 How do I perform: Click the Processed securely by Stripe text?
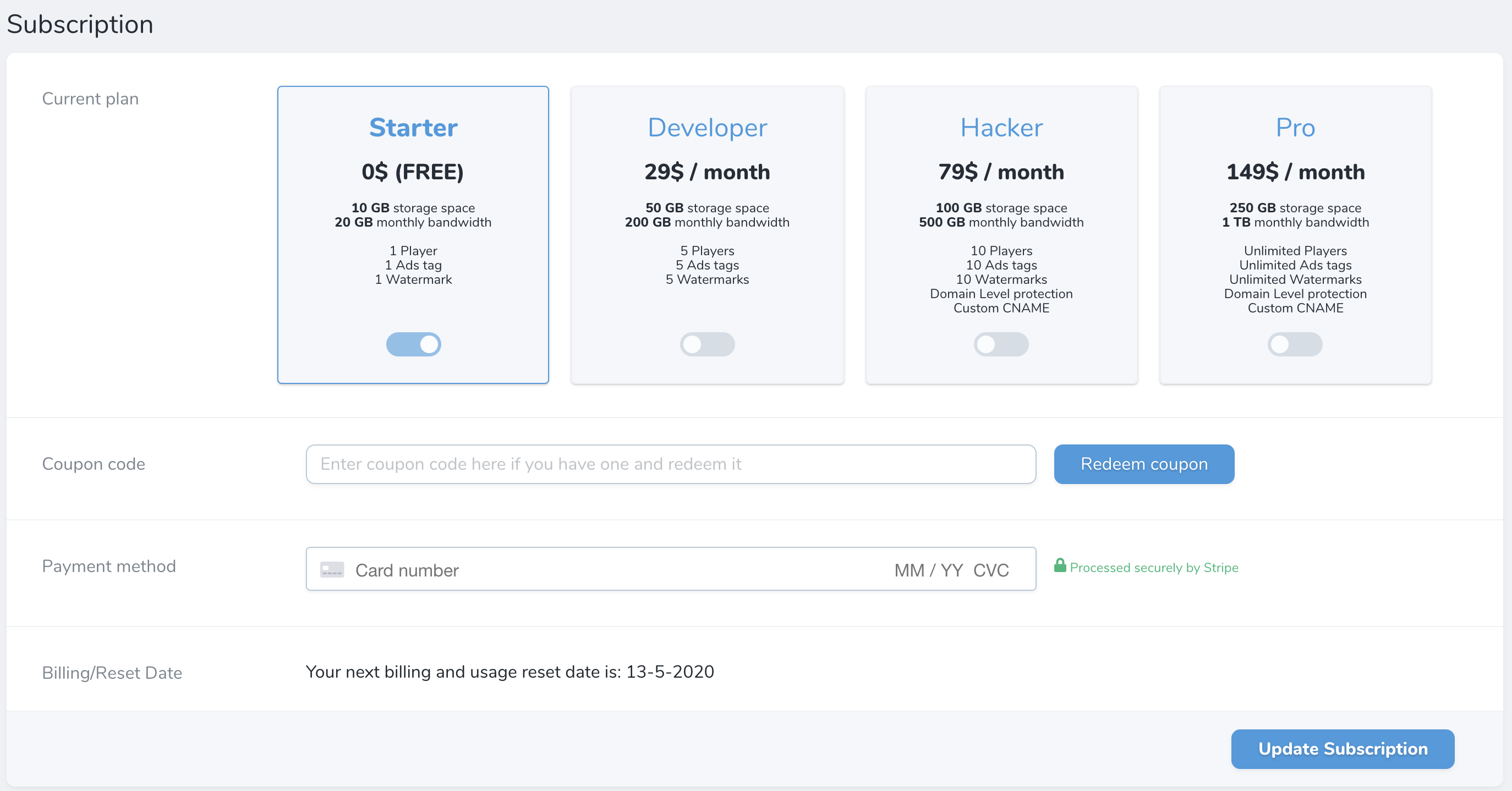tap(1154, 568)
